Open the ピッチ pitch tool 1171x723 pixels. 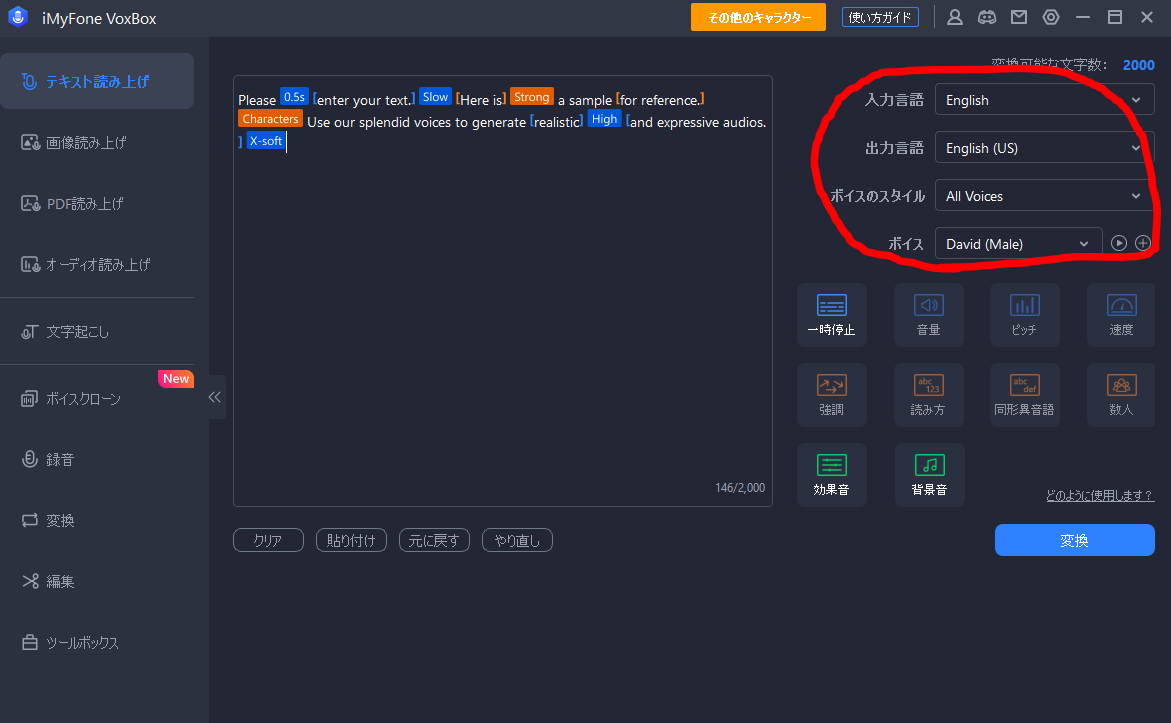(x=1025, y=314)
